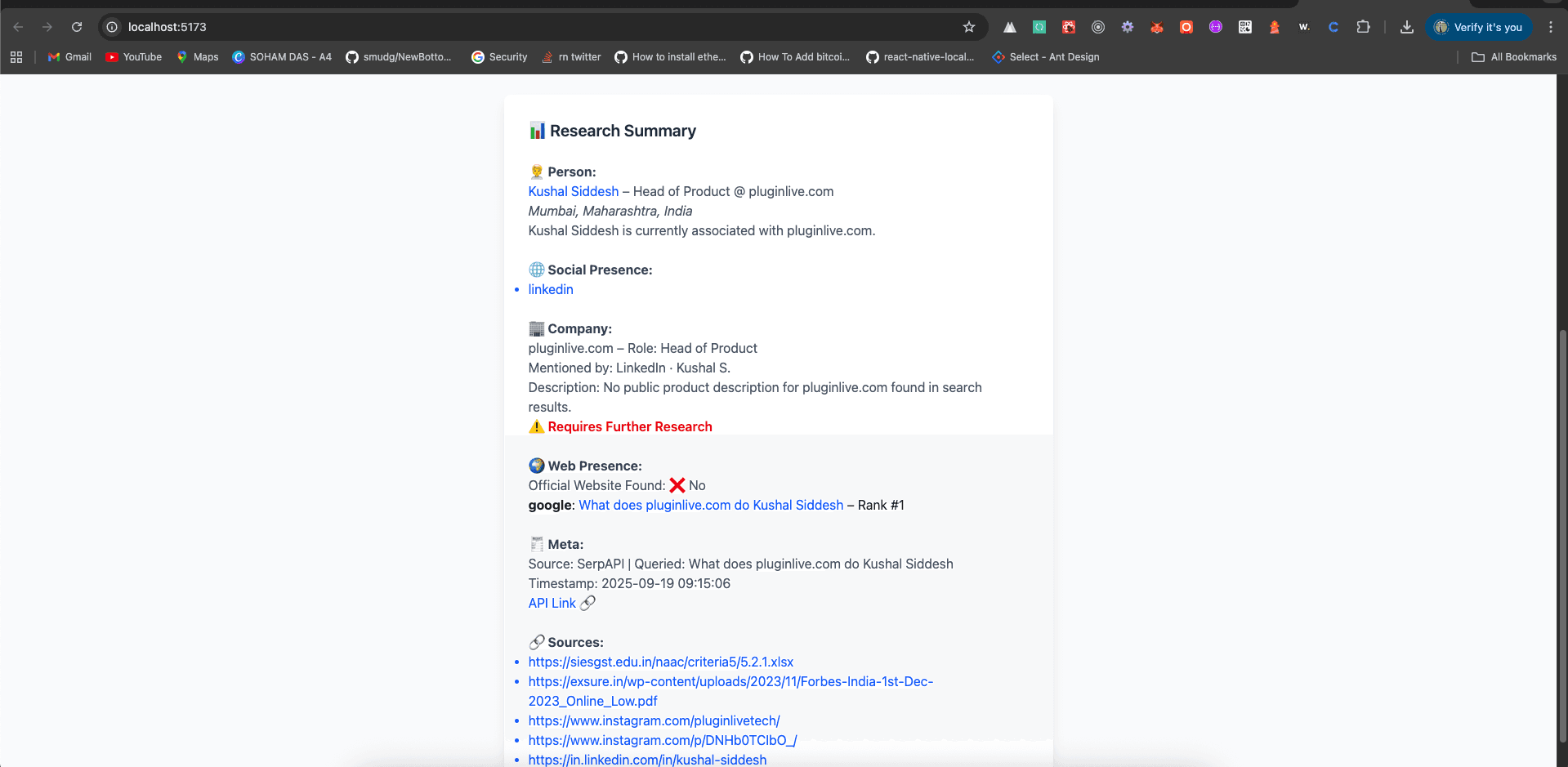
Task: Click the red and white extension icon next to the green square one
Action: point(1069,27)
